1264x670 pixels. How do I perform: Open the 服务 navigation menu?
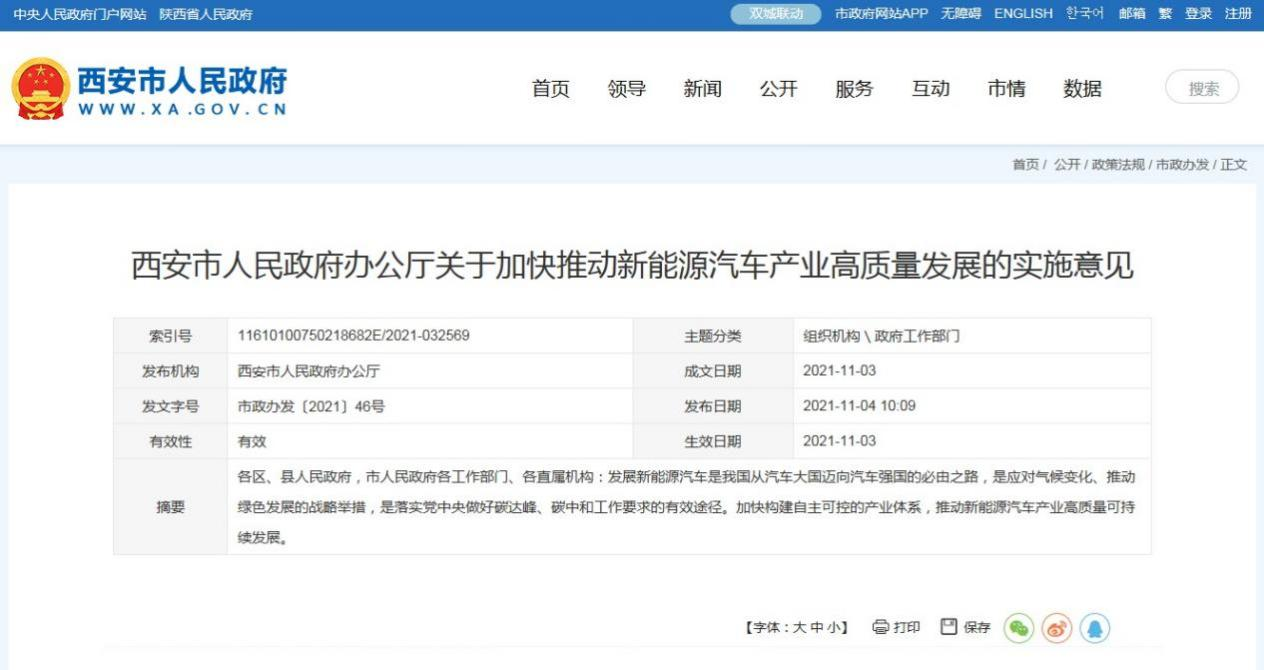pyautogui.click(x=854, y=89)
